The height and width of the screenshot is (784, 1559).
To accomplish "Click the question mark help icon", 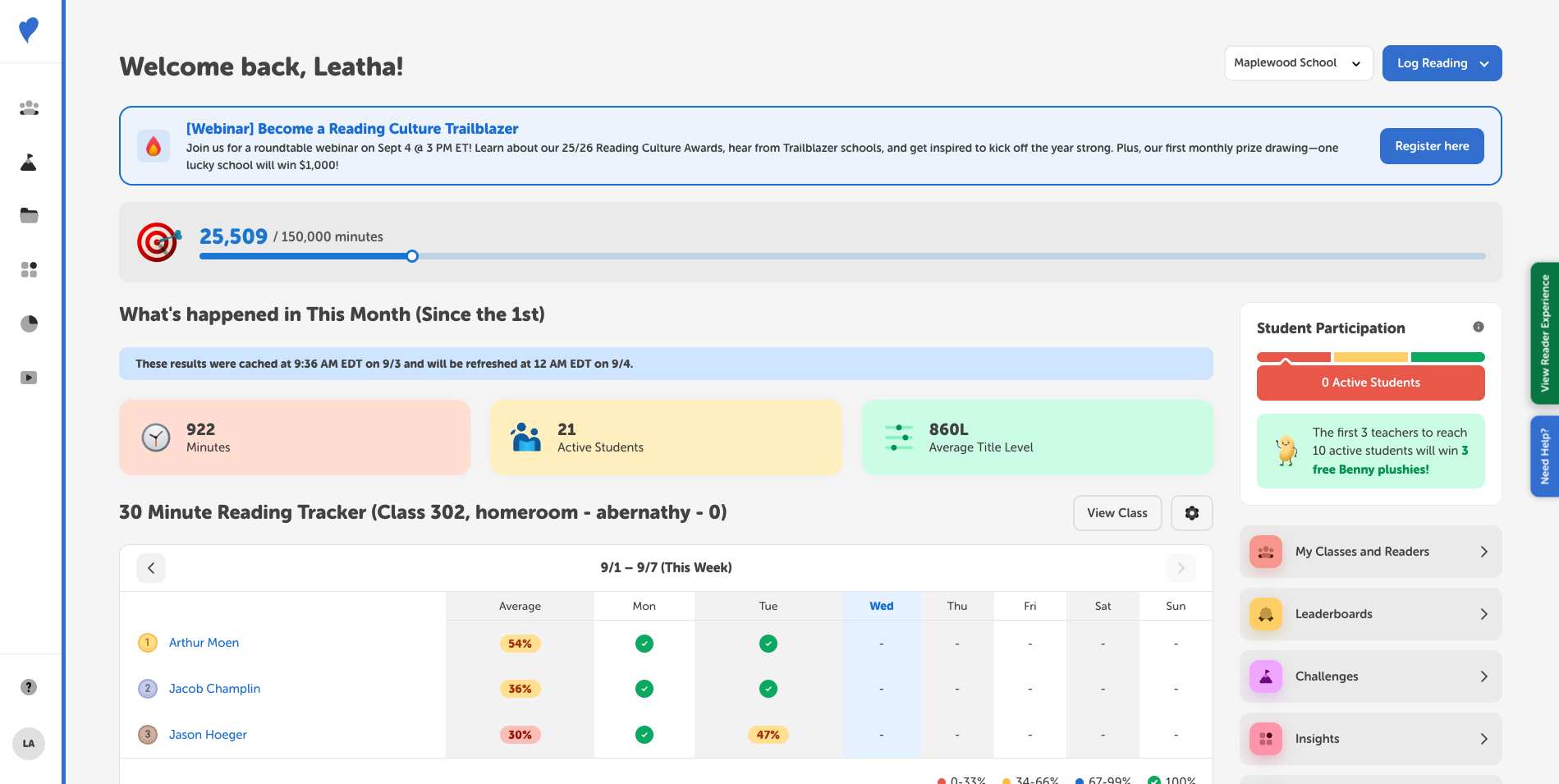I will point(29,687).
